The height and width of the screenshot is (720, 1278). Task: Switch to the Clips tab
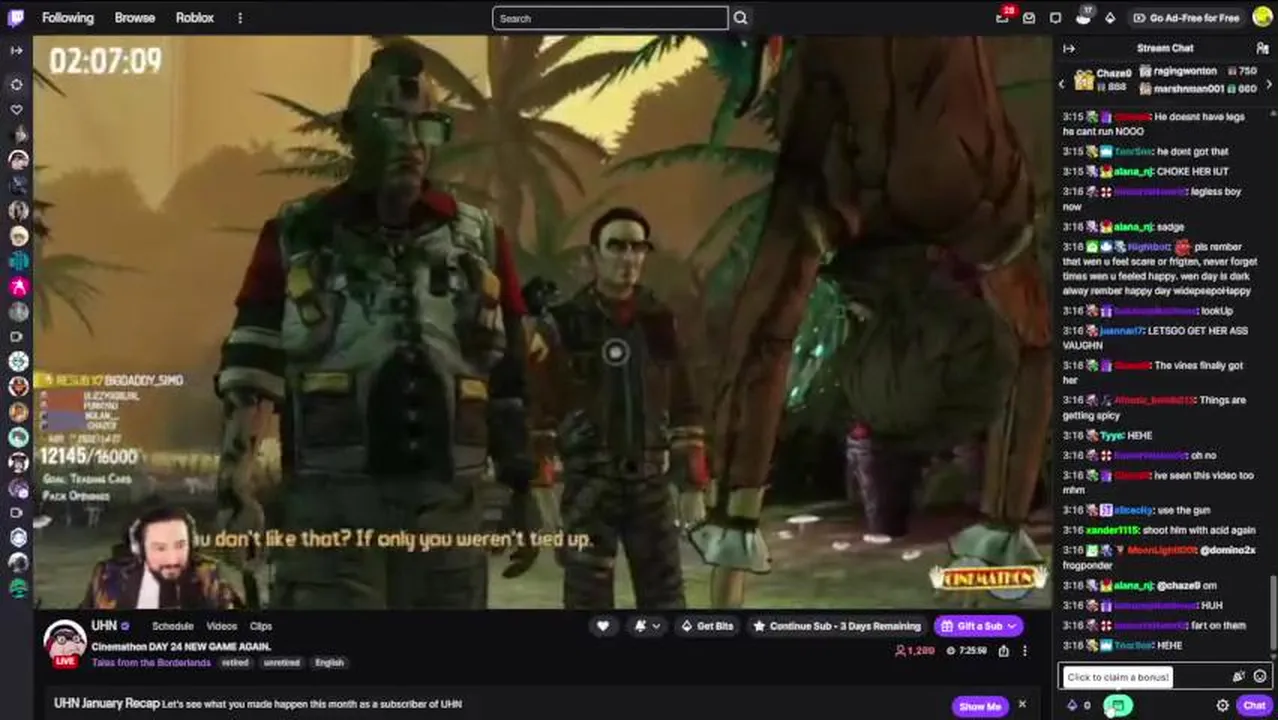coord(261,626)
